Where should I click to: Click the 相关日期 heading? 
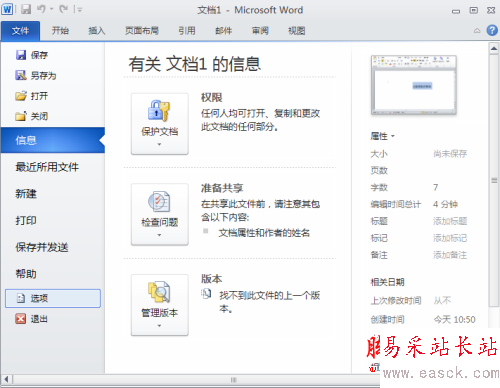[x=387, y=282]
